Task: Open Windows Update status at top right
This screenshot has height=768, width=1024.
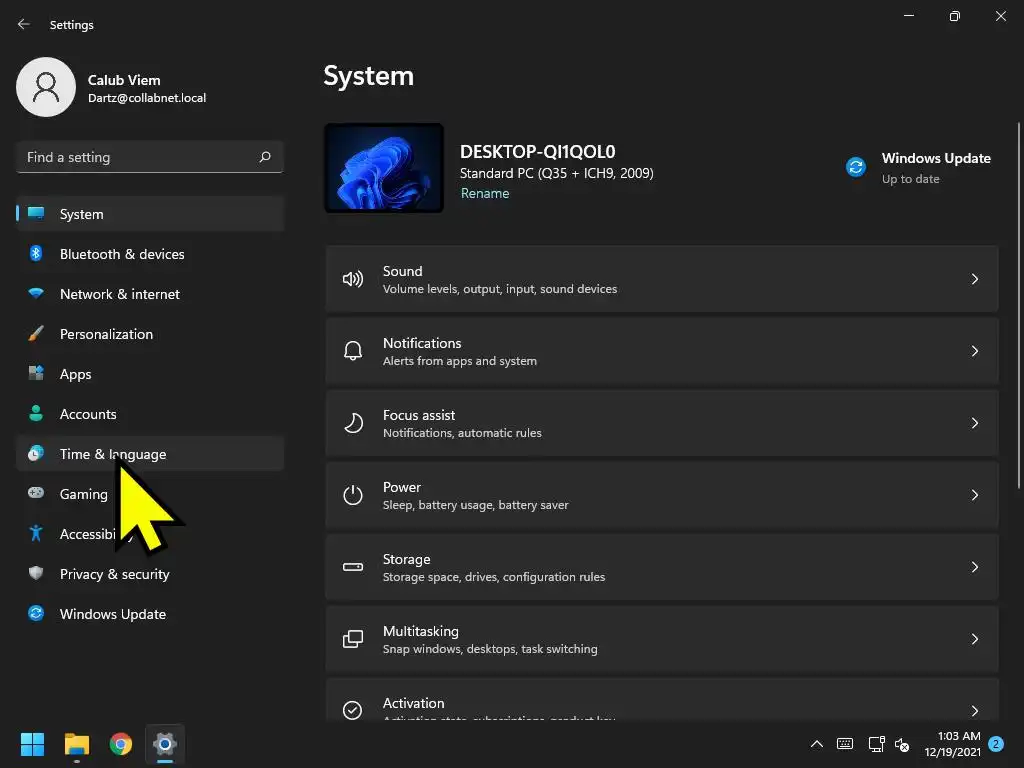Action: [919, 168]
